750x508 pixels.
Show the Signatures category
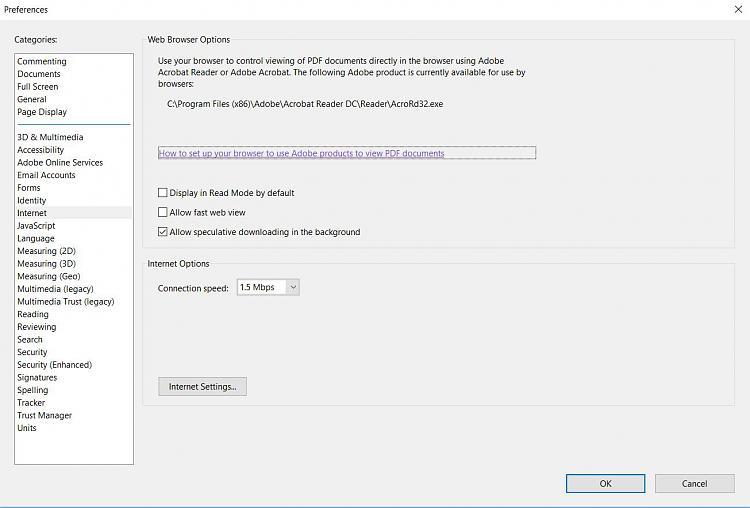pyautogui.click(x=37, y=377)
